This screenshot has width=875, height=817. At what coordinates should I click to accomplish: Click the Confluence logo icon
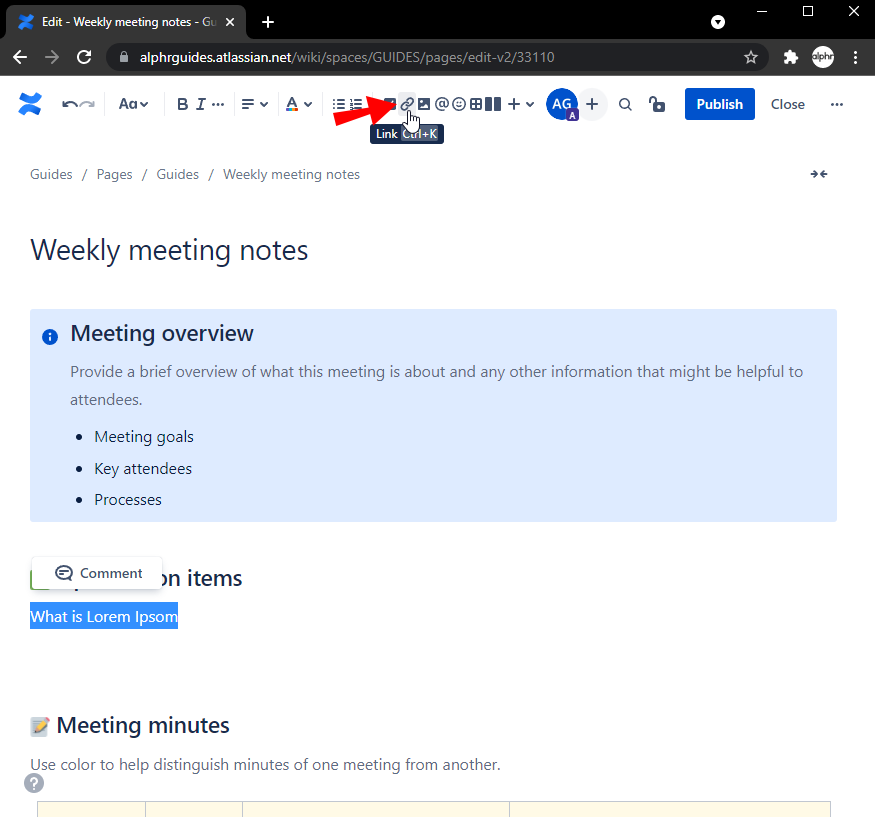(30, 104)
